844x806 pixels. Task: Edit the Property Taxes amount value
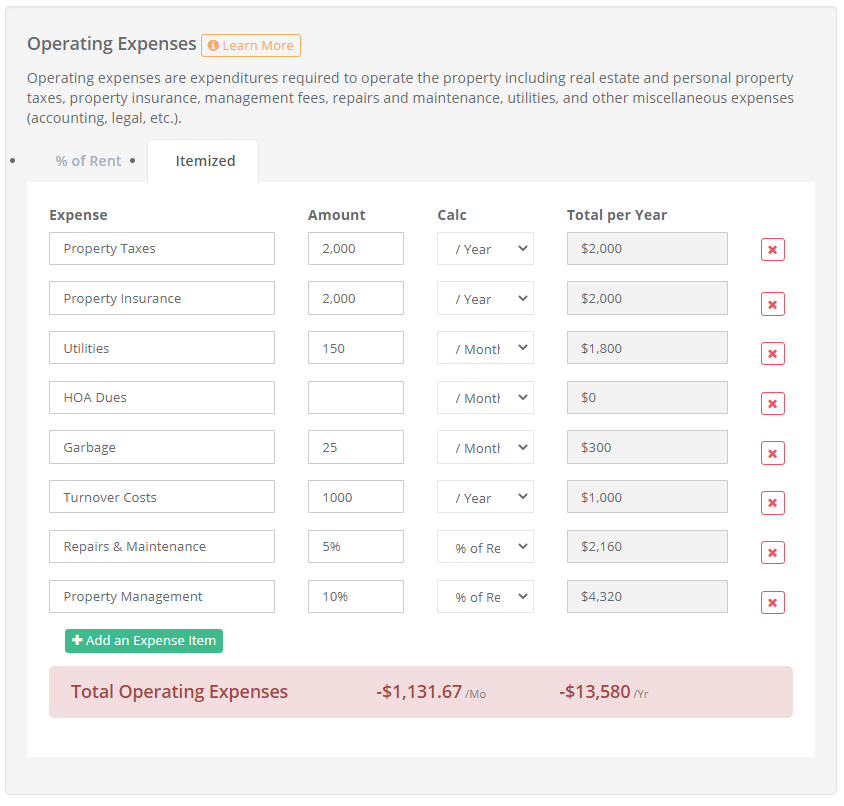coord(355,248)
